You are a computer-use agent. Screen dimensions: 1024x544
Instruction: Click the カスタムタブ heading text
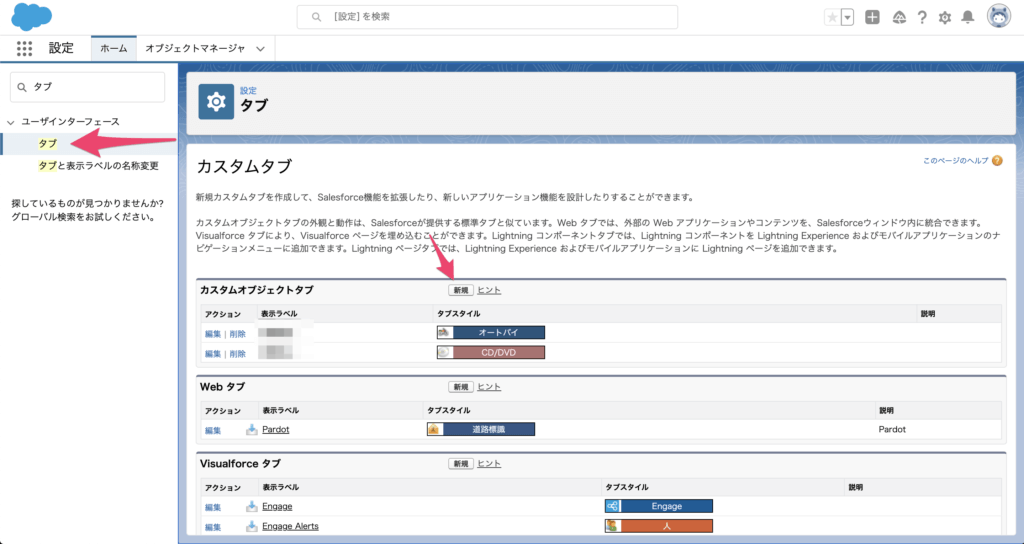coord(244,167)
